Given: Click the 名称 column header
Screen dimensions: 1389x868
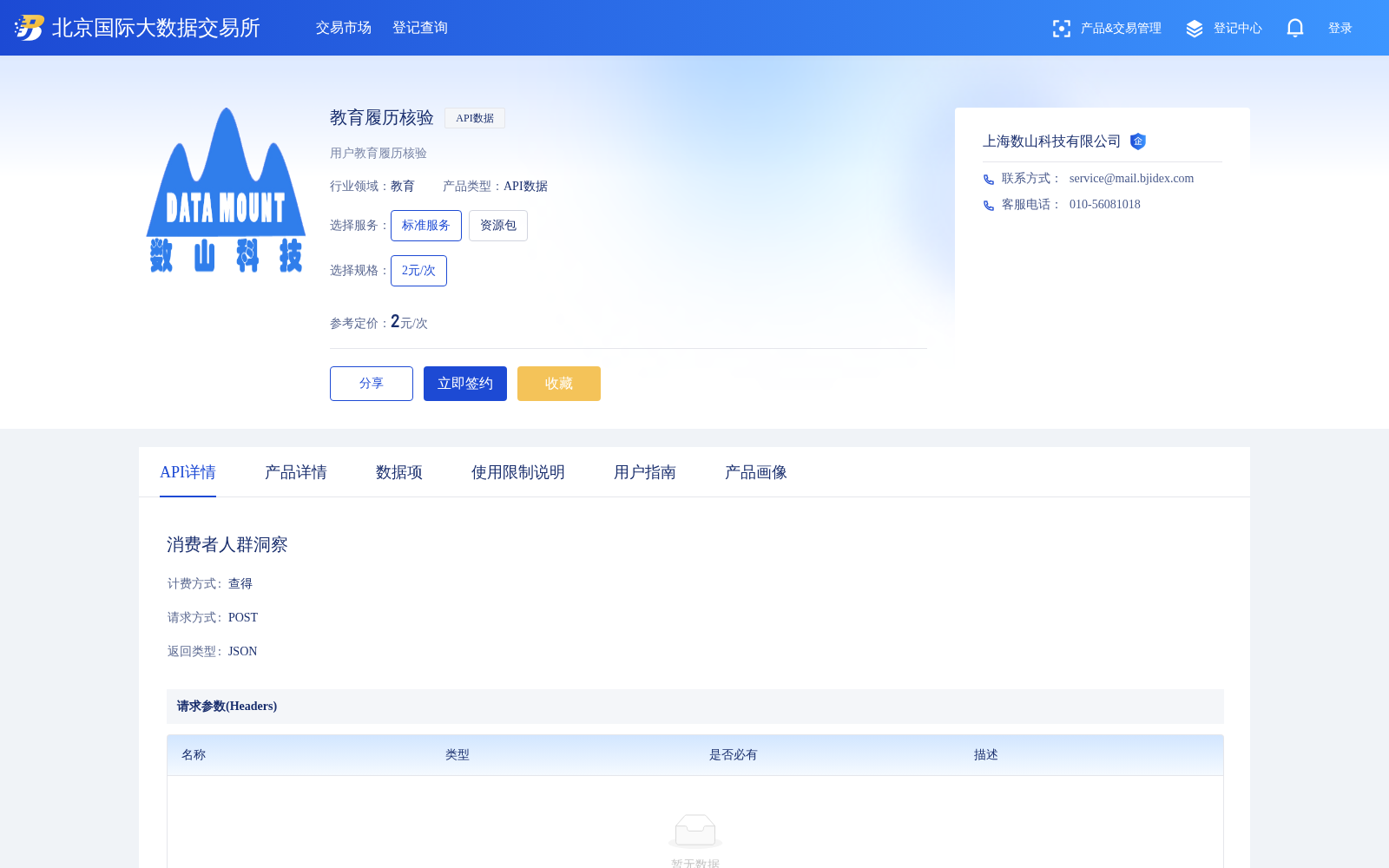Looking at the screenshot, I should [x=194, y=755].
